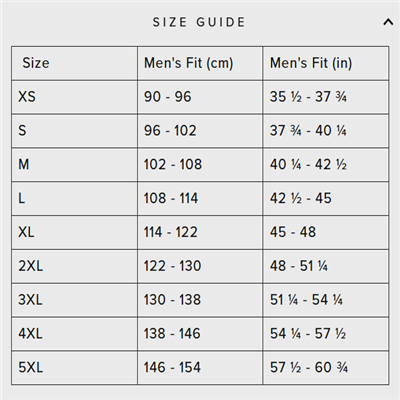Select the XS size cell
The height and width of the screenshot is (400, 400).
tap(75, 97)
